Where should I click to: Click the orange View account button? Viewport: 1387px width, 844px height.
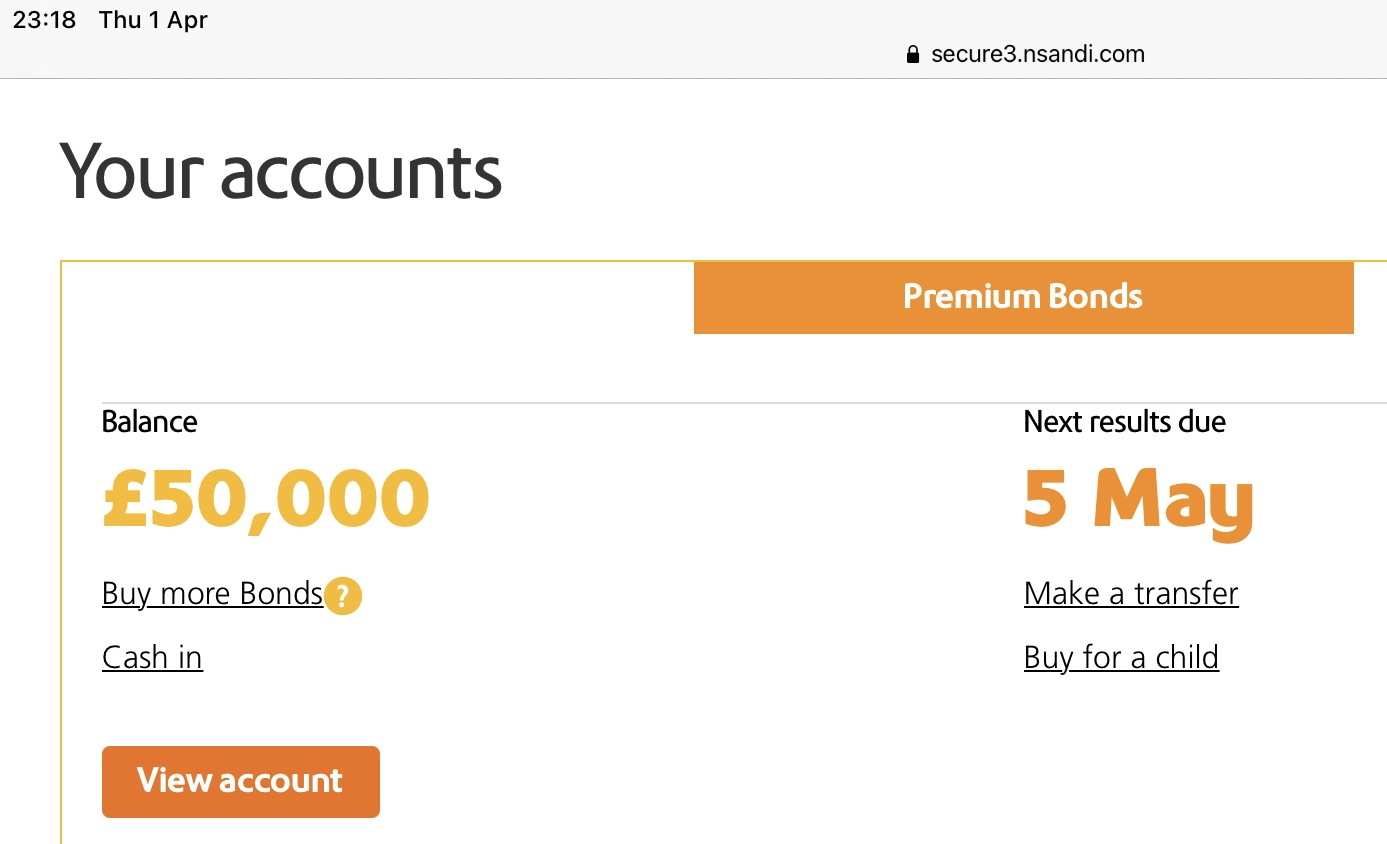click(x=241, y=782)
